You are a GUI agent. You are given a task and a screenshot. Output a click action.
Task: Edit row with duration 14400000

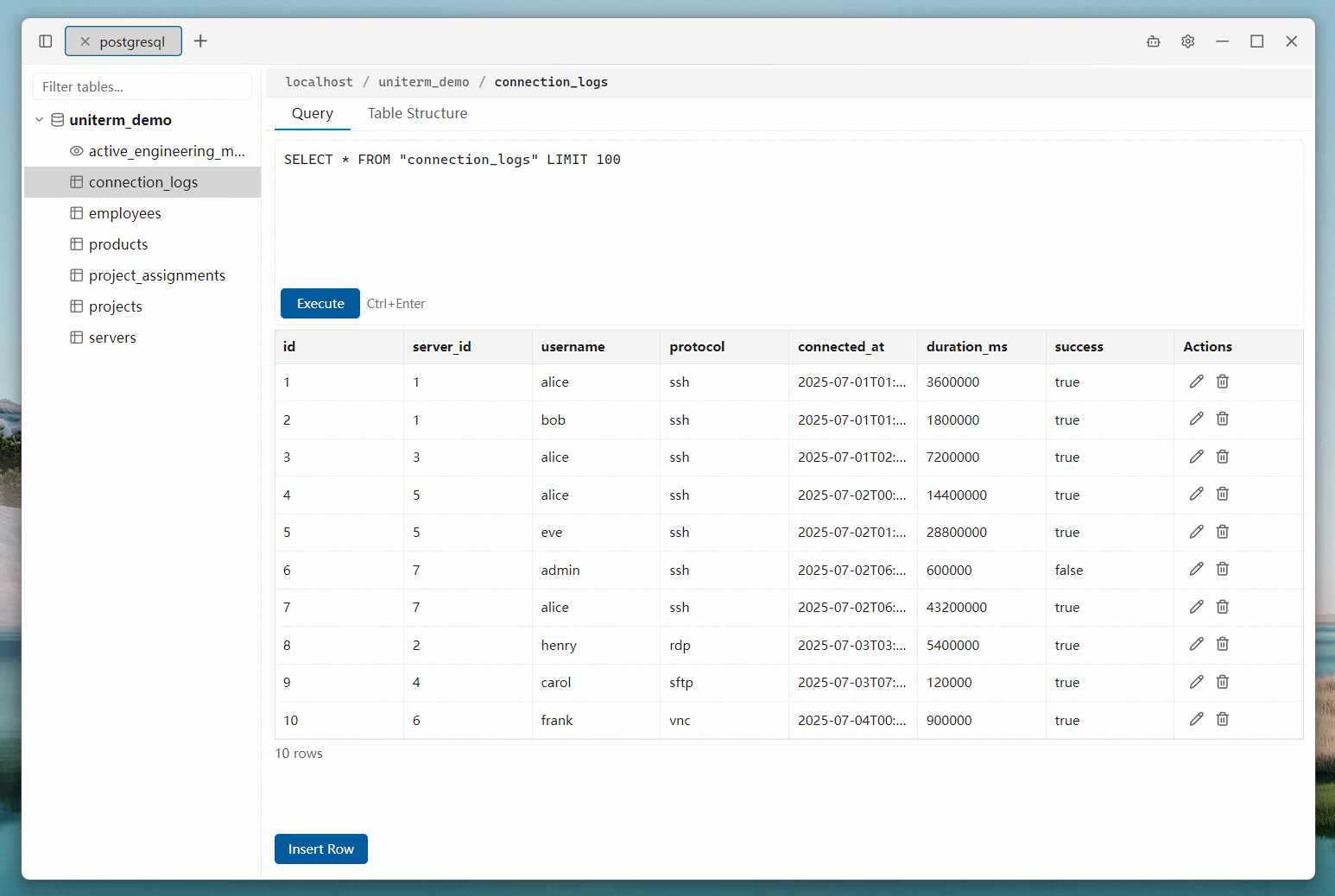(1196, 494)
